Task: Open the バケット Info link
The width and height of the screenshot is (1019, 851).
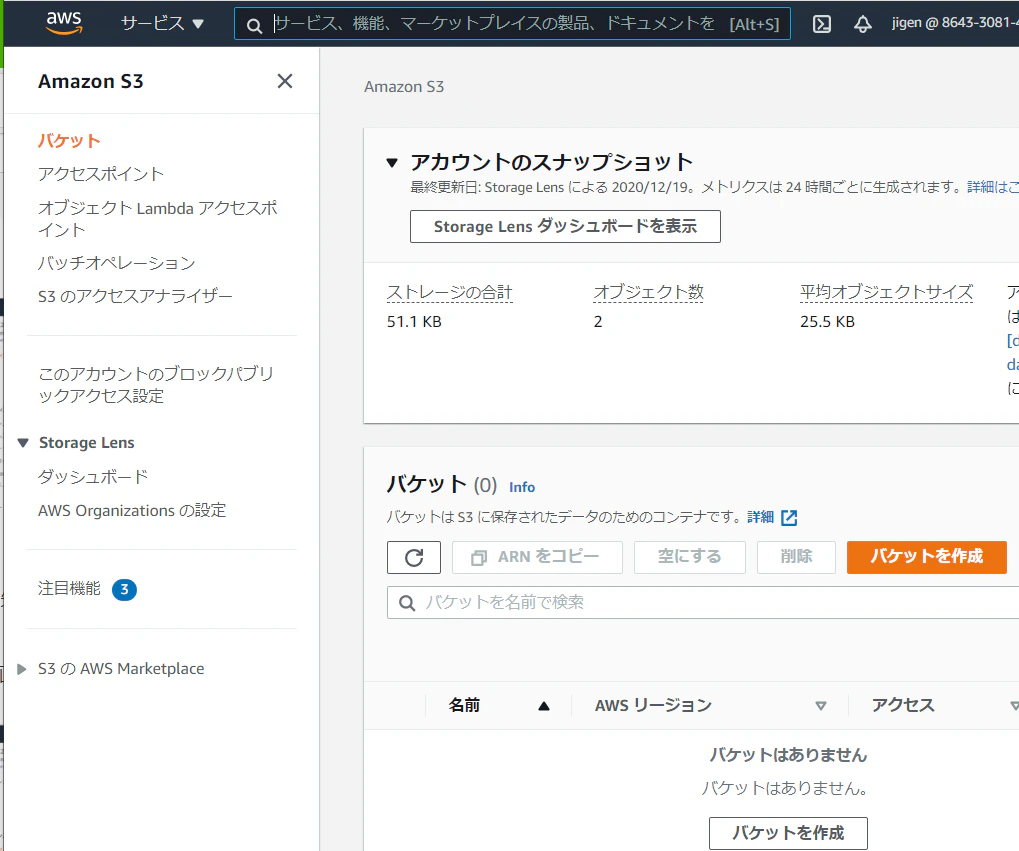Action: click(x=522, y=487)
